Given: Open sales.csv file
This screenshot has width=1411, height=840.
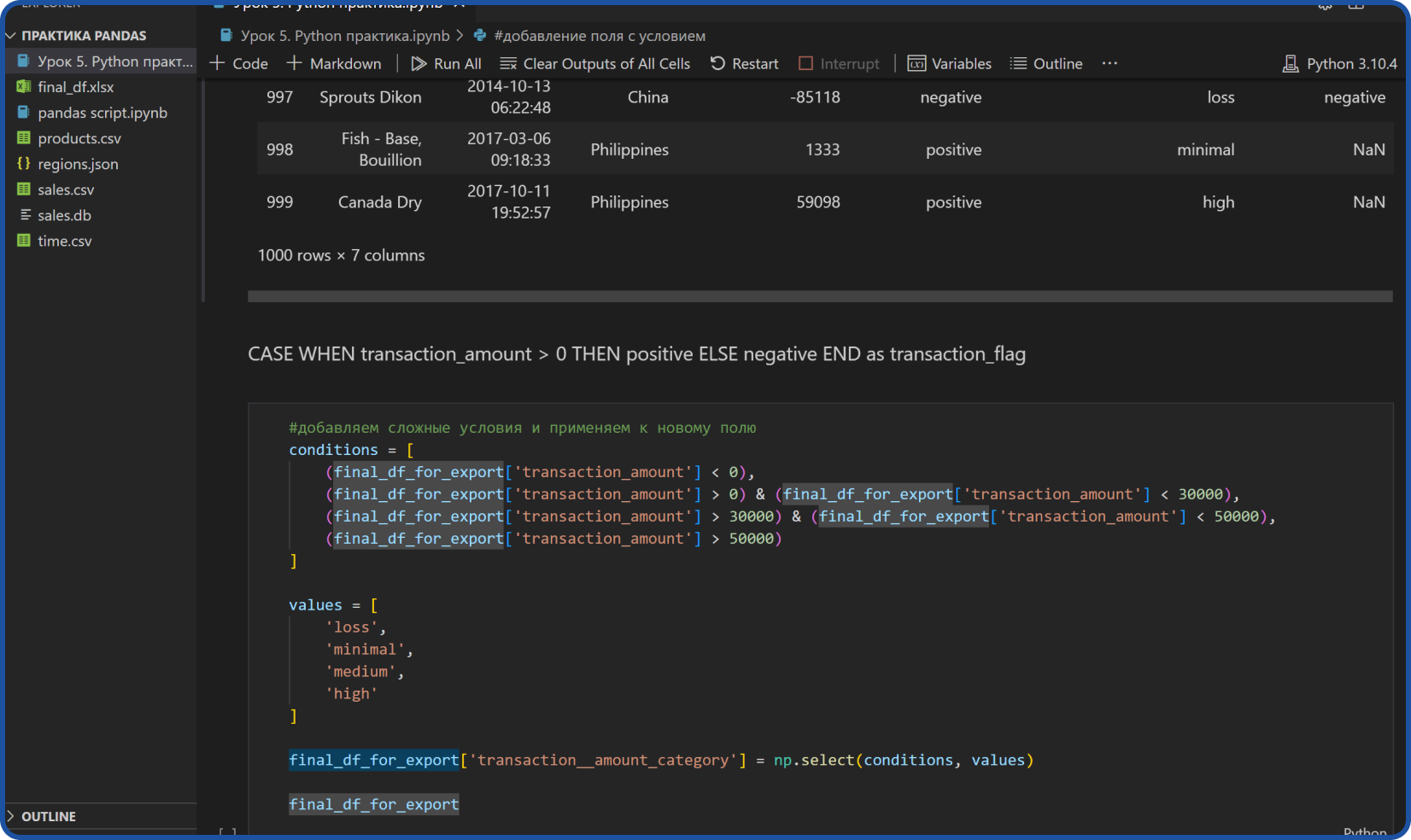Looking at the screenshot, I should coord(101,190).
